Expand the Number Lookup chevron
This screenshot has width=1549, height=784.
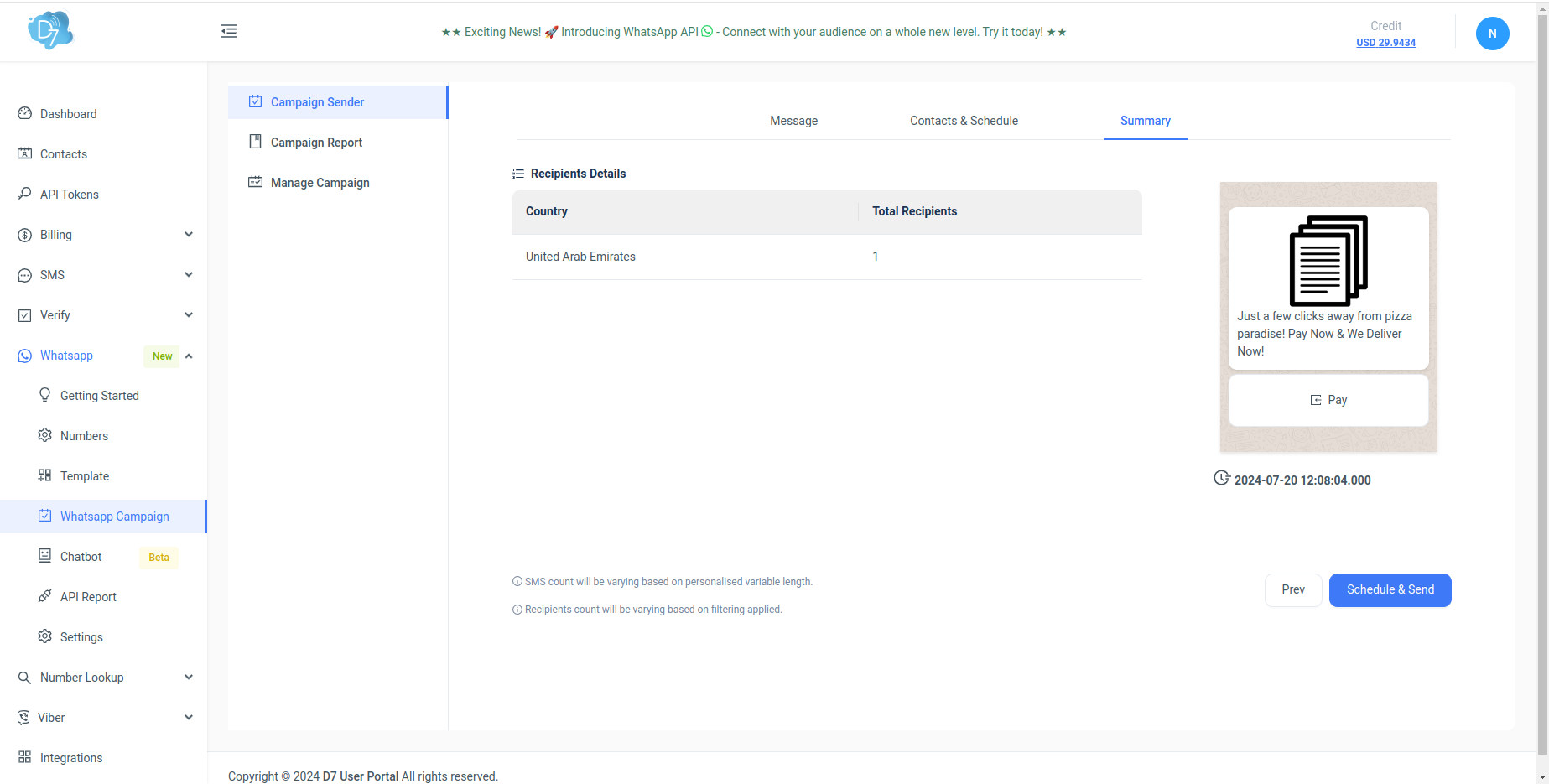[x=189, y=678]
